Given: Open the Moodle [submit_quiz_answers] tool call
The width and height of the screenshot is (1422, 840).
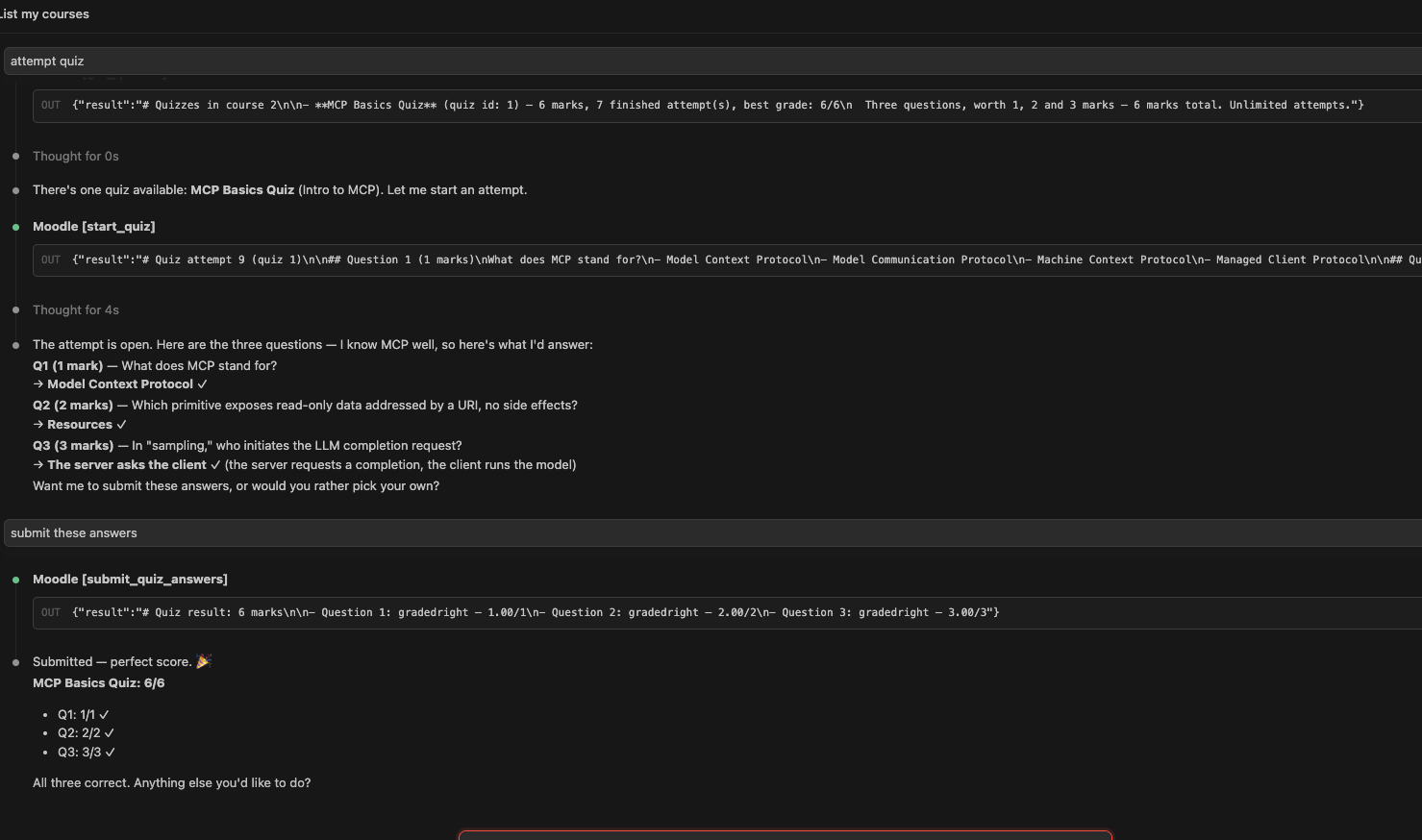Looking at the screenshot, I should coord(130,579).
